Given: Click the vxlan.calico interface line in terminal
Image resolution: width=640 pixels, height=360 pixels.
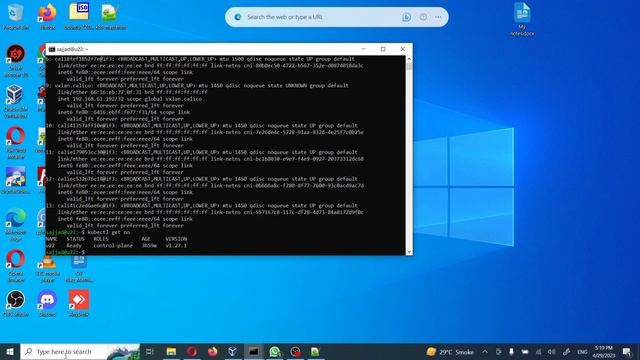Looking at the screenshot, I should pyautogui.click(x=198, y=86).
